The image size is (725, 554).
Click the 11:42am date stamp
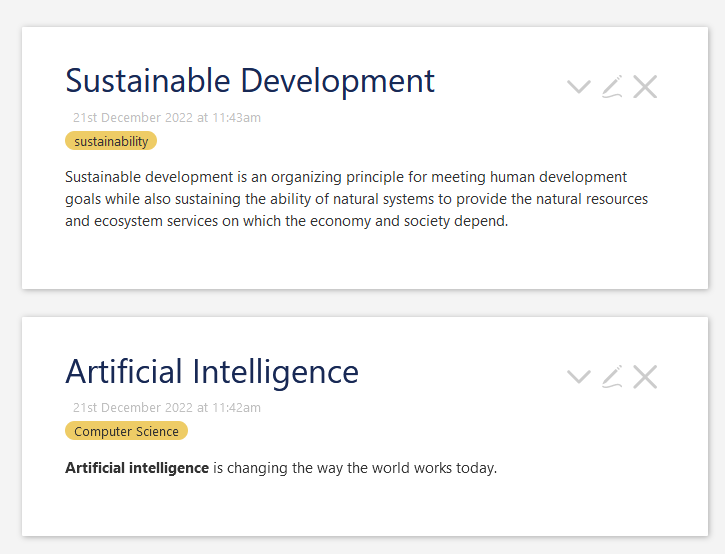point(167,407)
